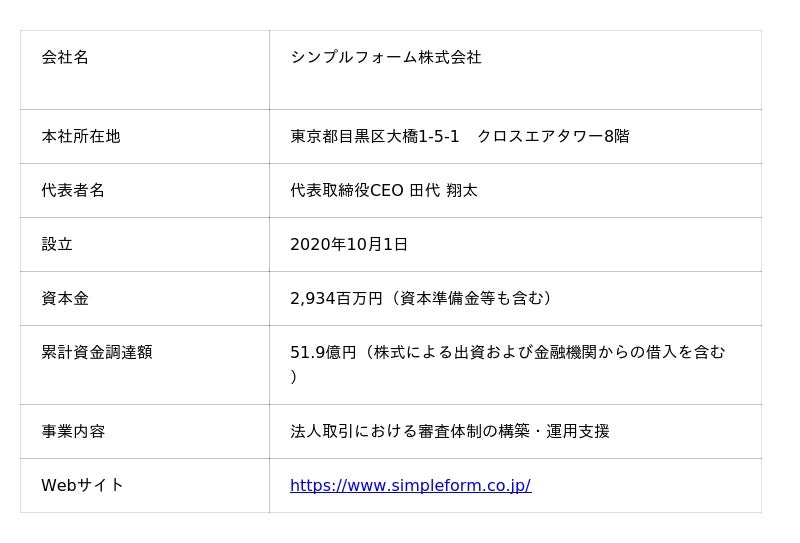Select the 2,934百万円 capital amount
The image size is (800, 543).
click(x=336, y=299)
